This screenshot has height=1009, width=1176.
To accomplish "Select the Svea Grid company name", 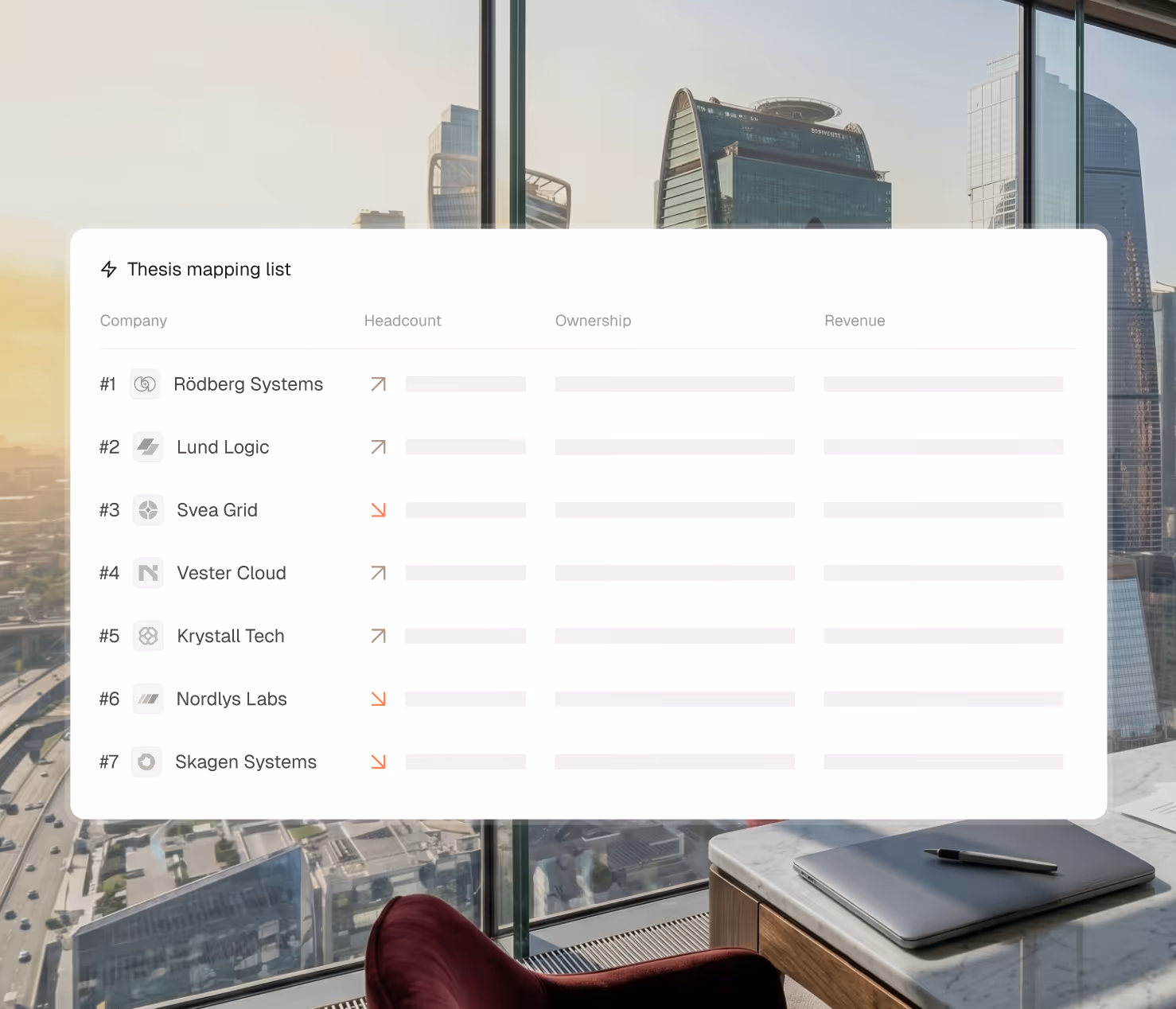I will tap(217, 510).
